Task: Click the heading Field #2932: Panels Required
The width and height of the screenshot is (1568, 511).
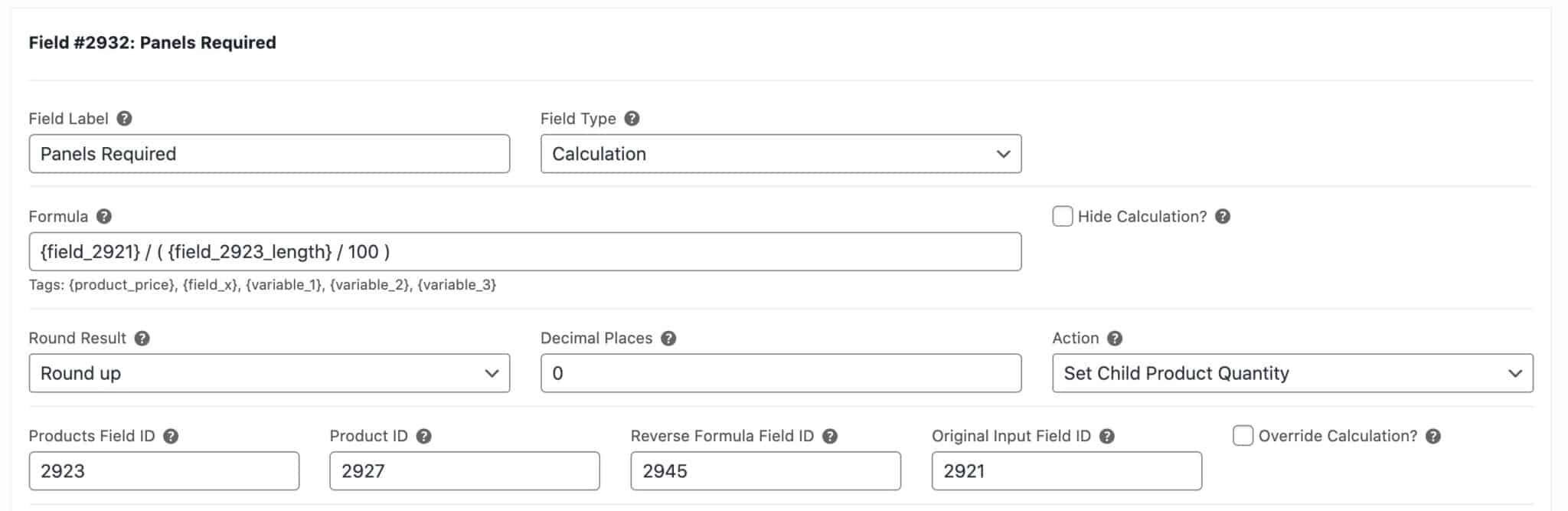Action: click(x=152, y=43)
